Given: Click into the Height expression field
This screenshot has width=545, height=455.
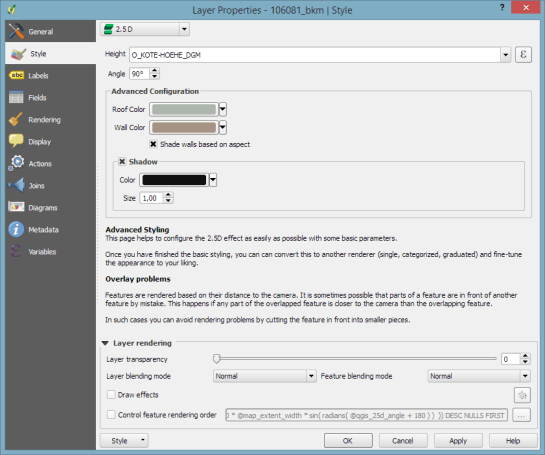Looking at the screenshot, I should pyautogui.click(x=315, y=55).
